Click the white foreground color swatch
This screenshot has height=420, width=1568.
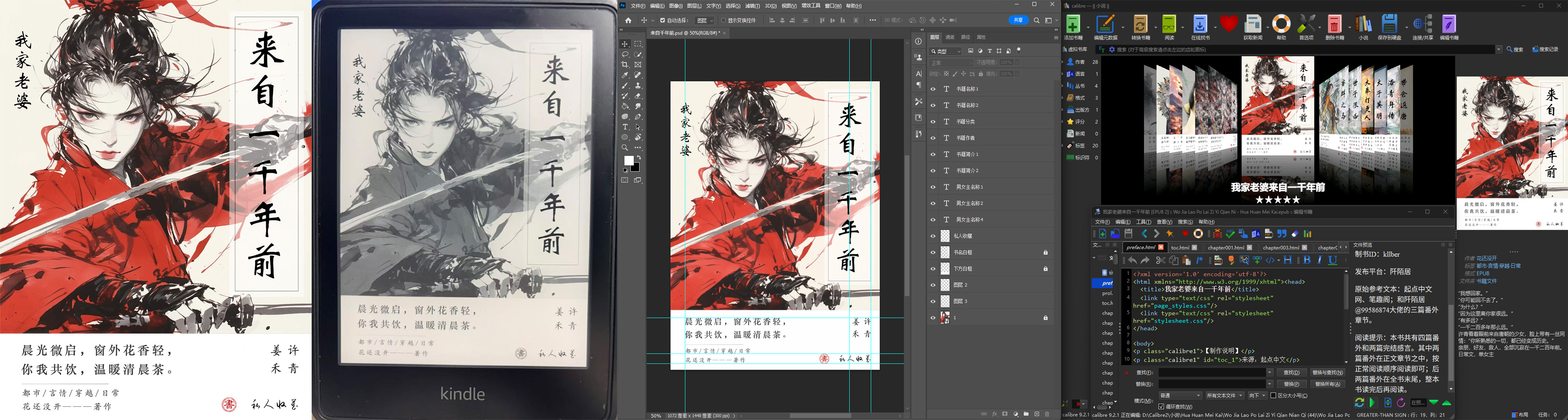click(629, 161)
